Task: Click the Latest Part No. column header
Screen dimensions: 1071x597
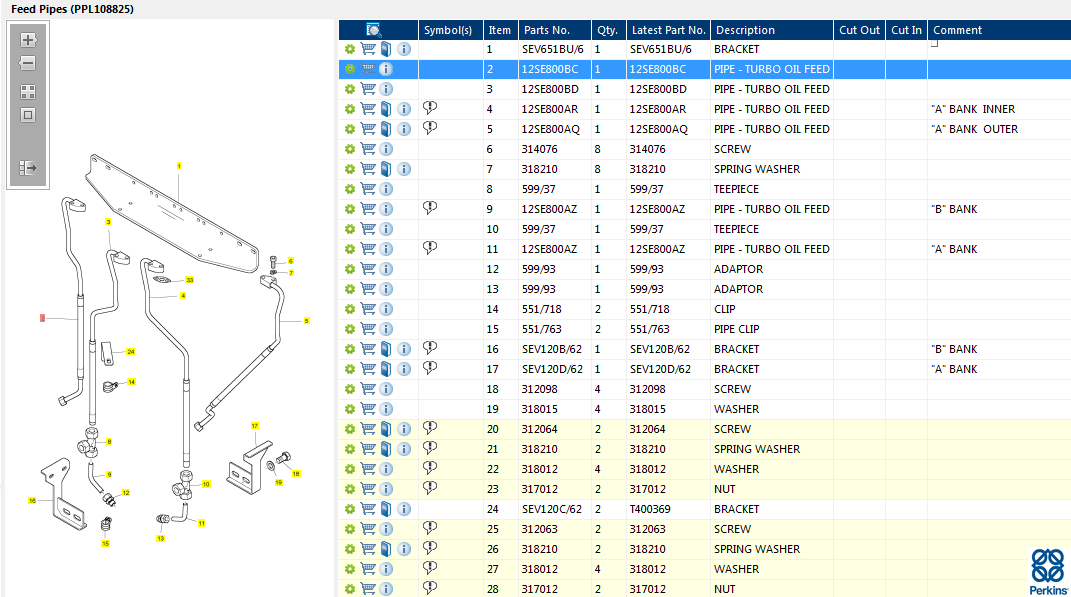Action: coord(669,30)
